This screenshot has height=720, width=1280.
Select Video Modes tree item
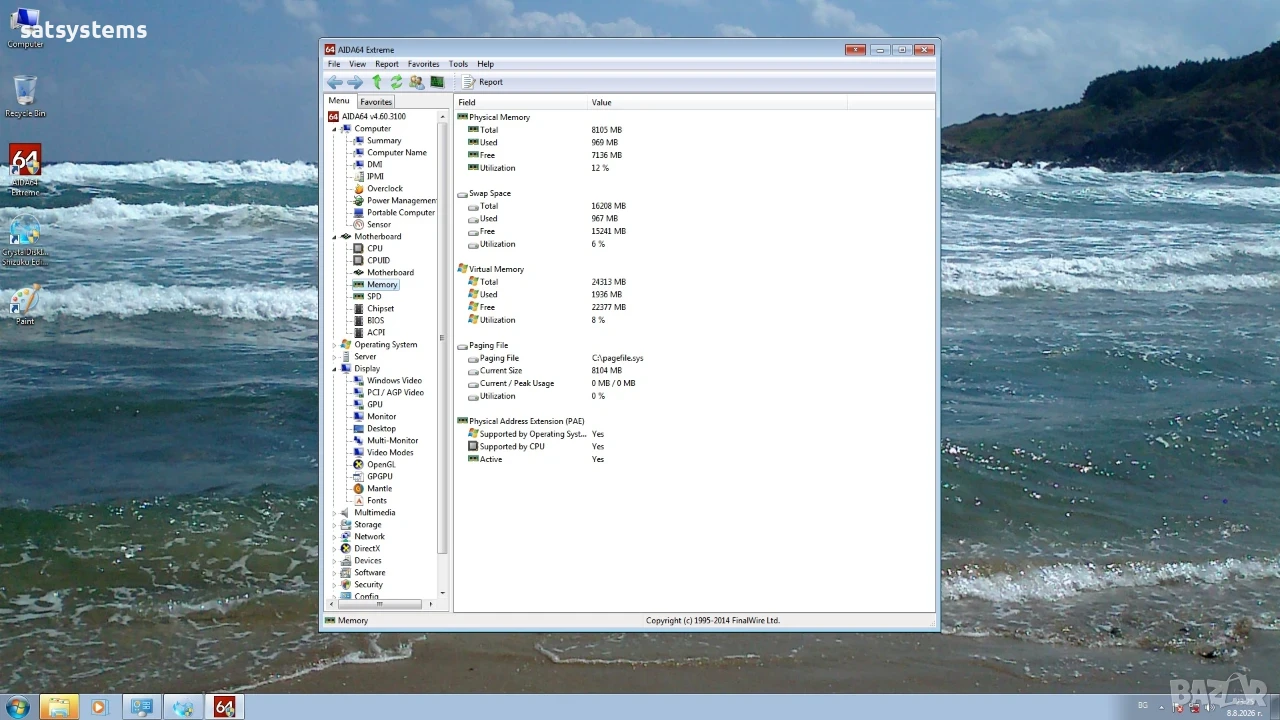pyautogui.click(x=390, y=453)
